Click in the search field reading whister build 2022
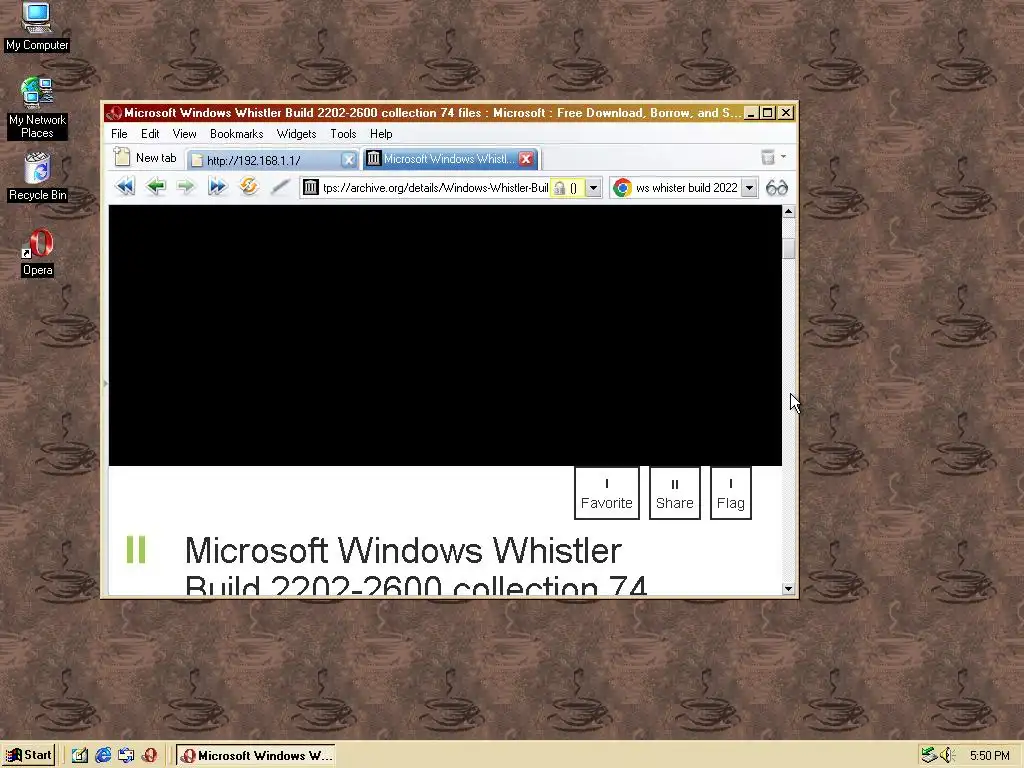1024x768 pixels. 686,188
